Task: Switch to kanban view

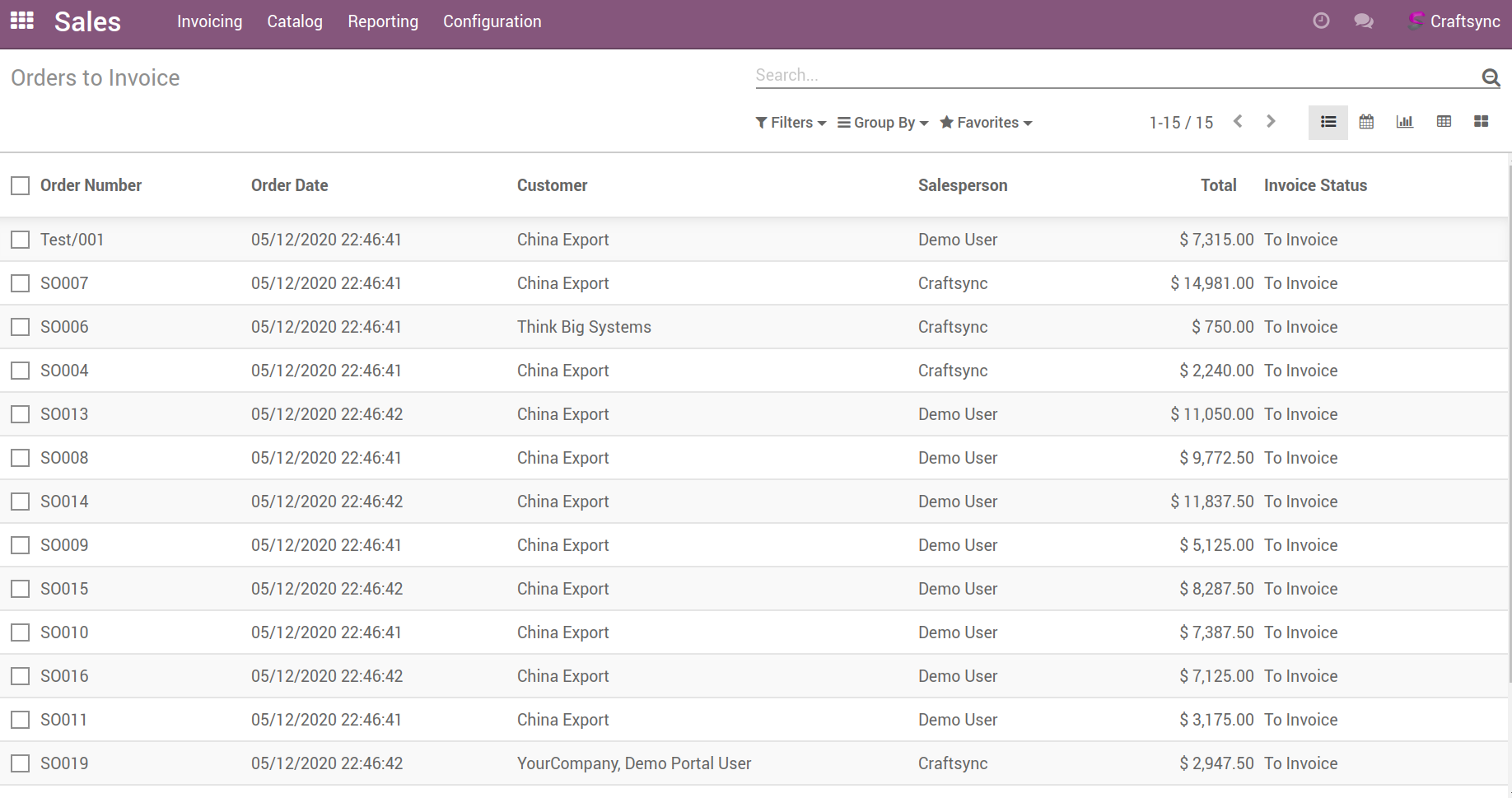Action: pos(1481,122)
